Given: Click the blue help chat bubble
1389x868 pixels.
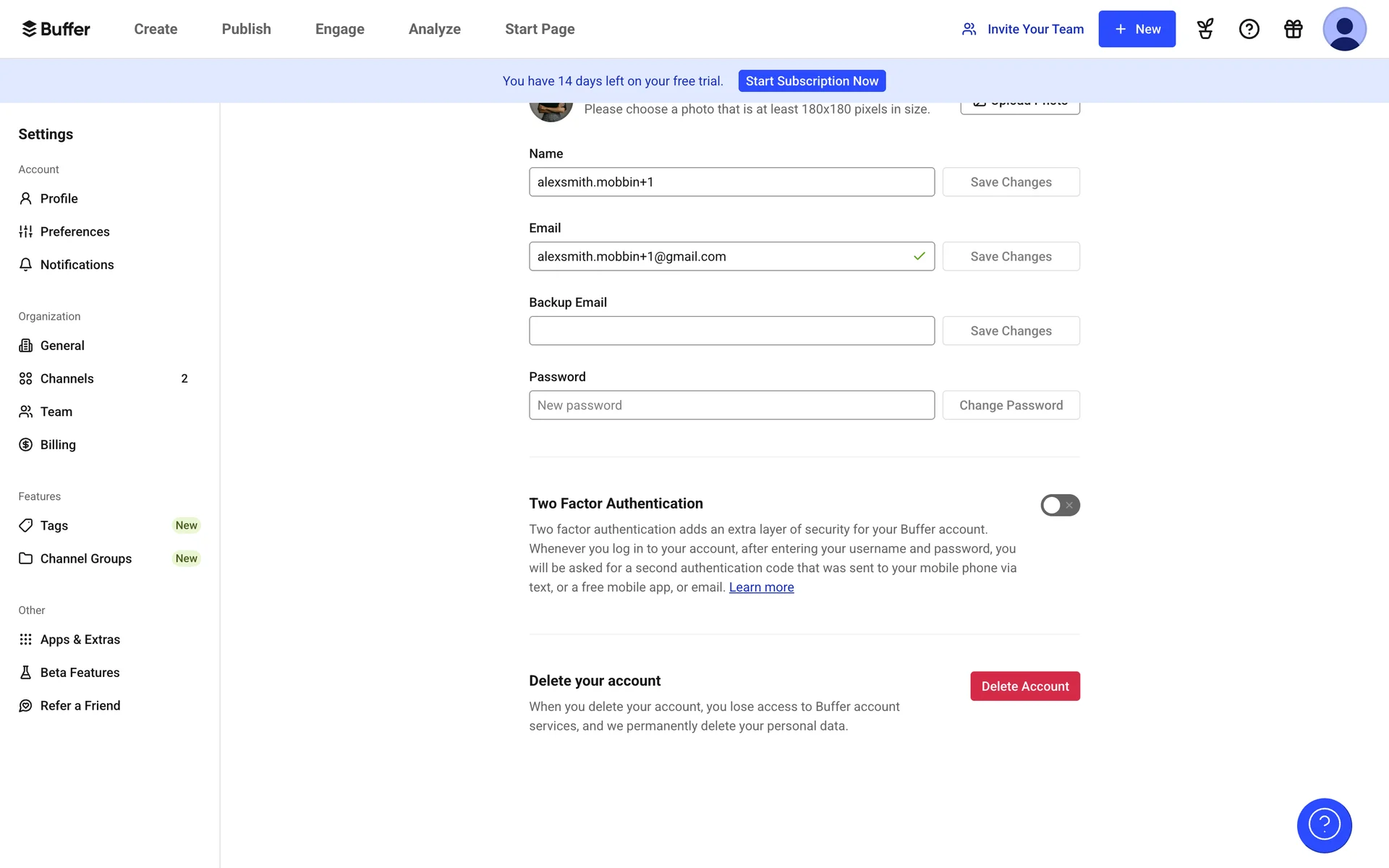Looking at the screenshot, I should (x=1324, y=825).
